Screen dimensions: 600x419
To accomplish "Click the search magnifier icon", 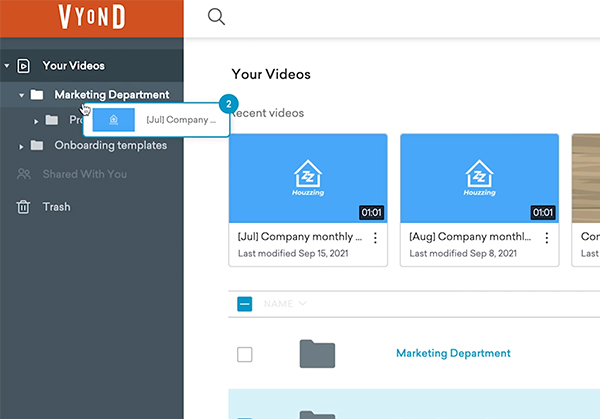I will pyautogui.click(x=215, y=16).
